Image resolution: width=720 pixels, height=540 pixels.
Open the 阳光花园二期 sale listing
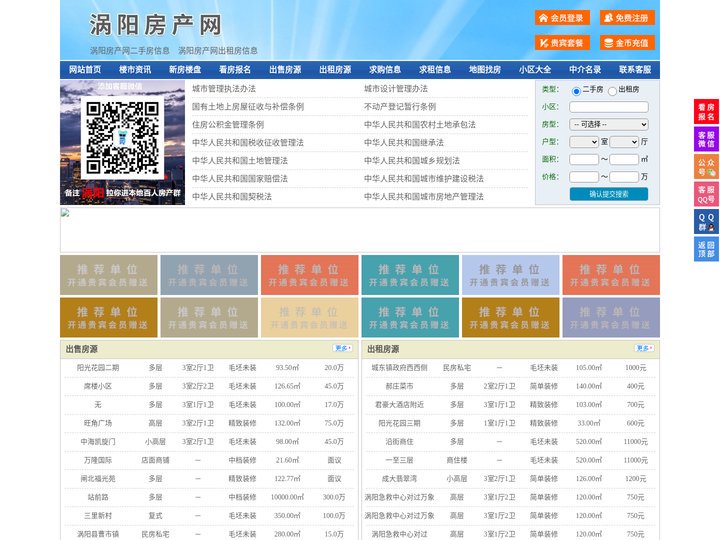[x=98, y=367]
